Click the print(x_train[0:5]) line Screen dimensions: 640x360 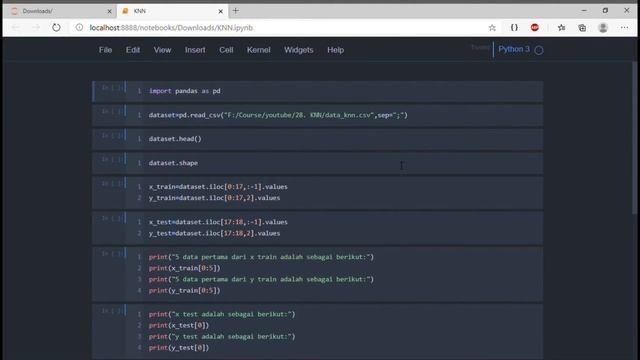(184, 268)
